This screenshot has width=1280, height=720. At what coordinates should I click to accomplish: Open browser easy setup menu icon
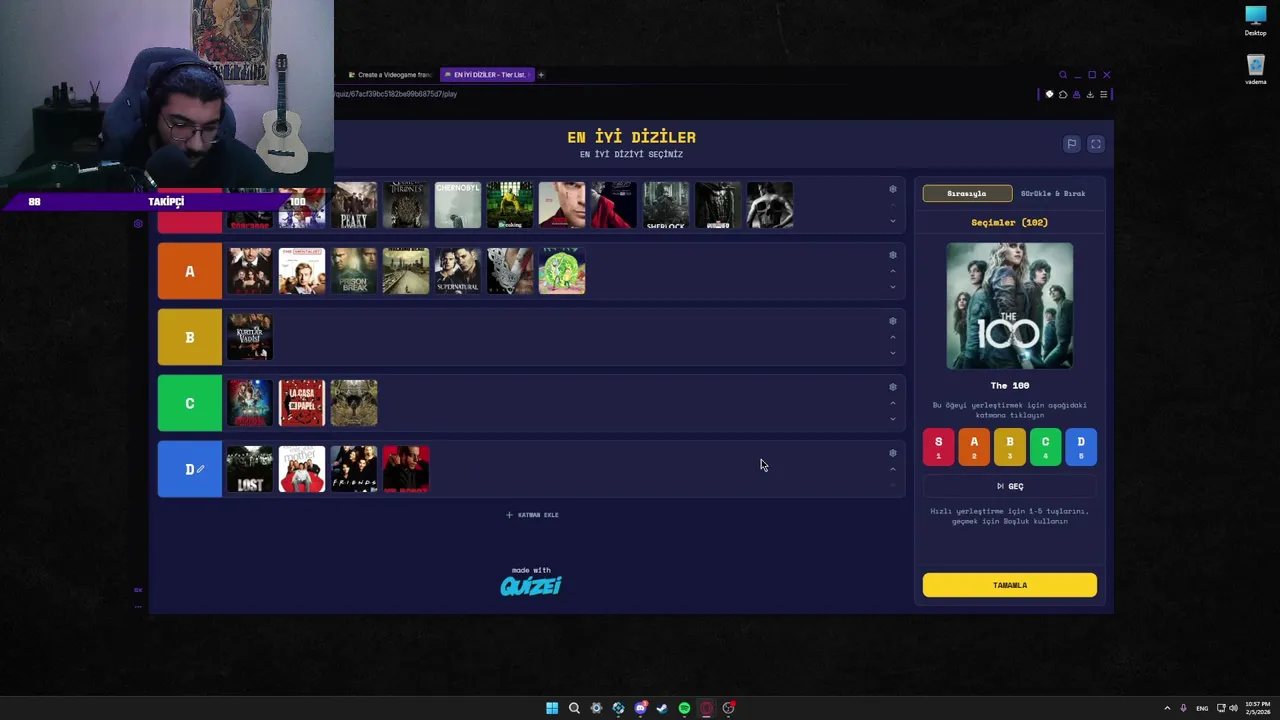coord(1104,94)
